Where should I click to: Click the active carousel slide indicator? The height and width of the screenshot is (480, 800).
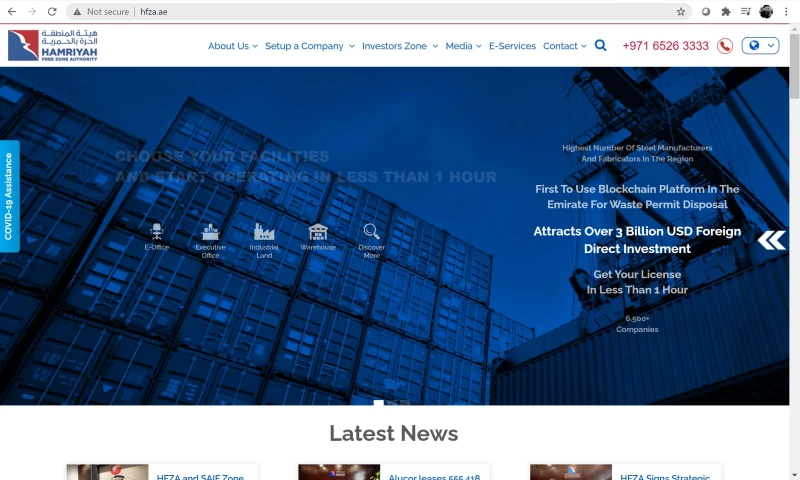click(379, 403)
